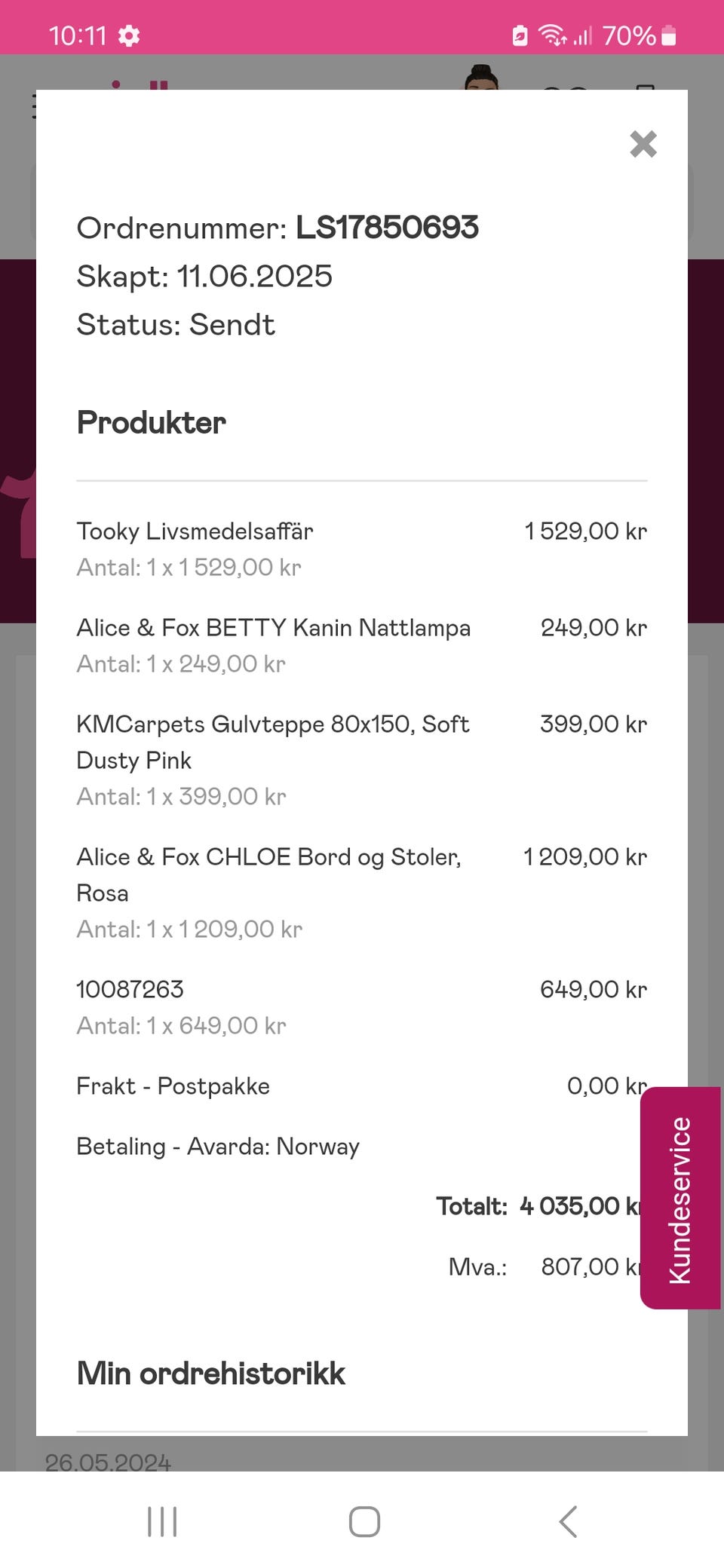Open the recent apps overview button
Screen dimensions: 724x1568
(x=162, y=1521)
